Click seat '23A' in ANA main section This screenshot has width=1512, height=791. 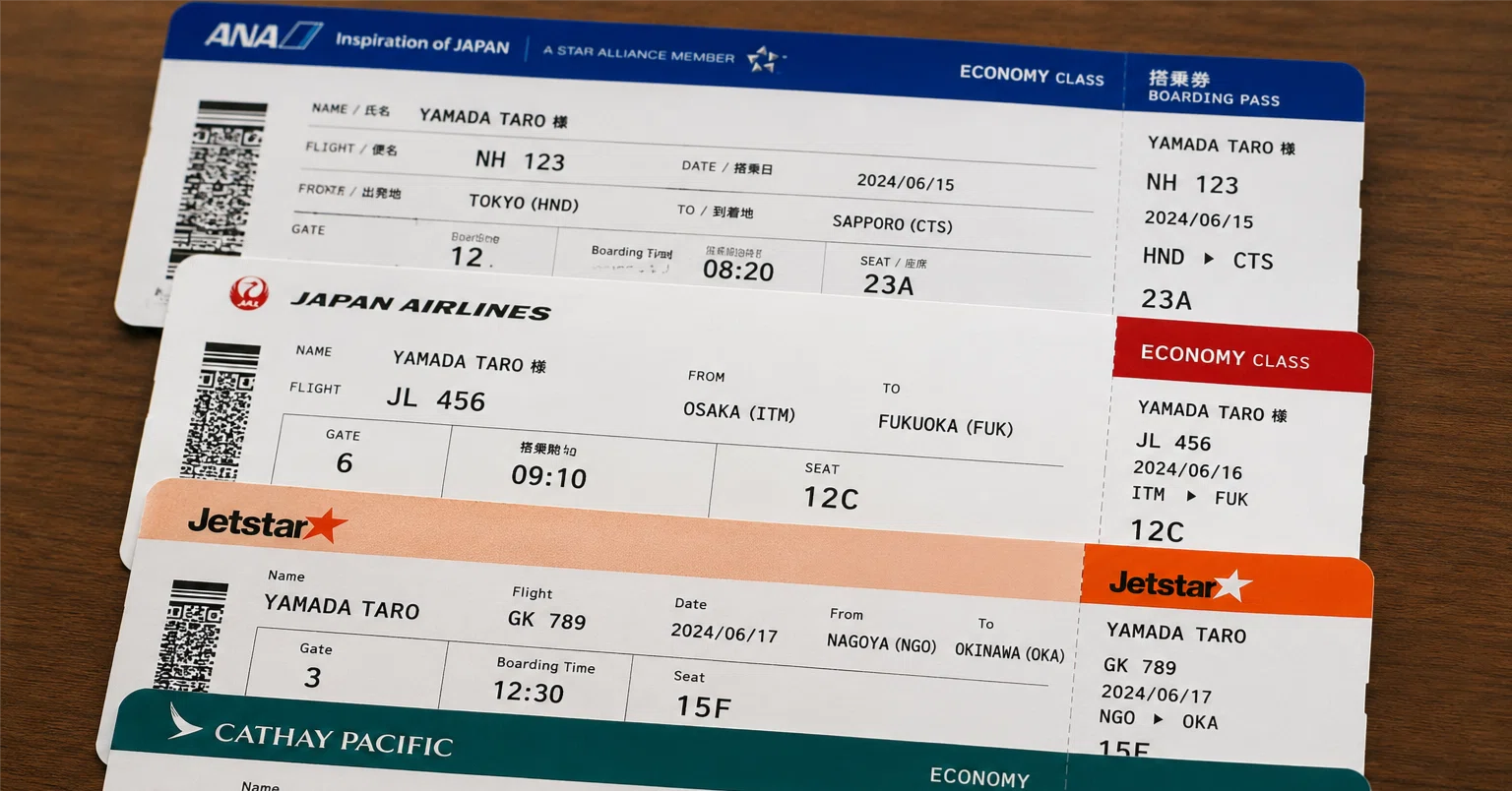[x=888, y=284]
